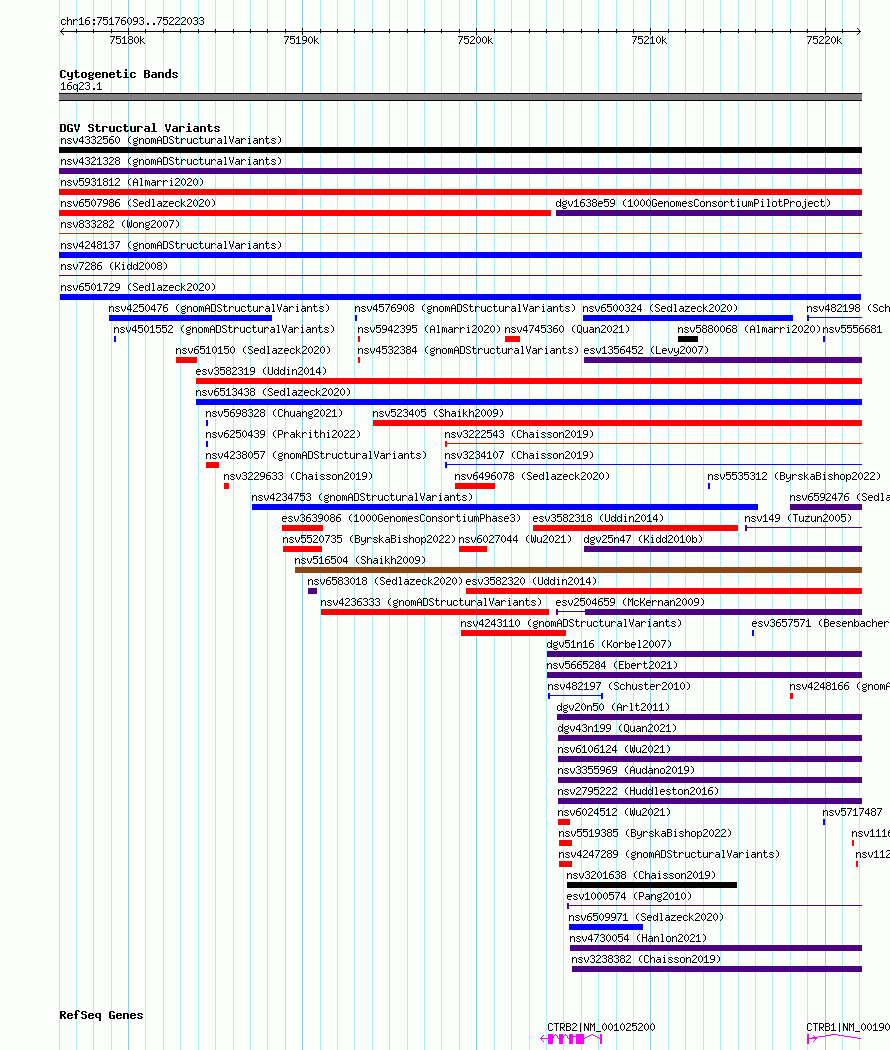The image size is (890, 1050).
Task: Click the red bar of nsv6507986
Action: (305, 213)
